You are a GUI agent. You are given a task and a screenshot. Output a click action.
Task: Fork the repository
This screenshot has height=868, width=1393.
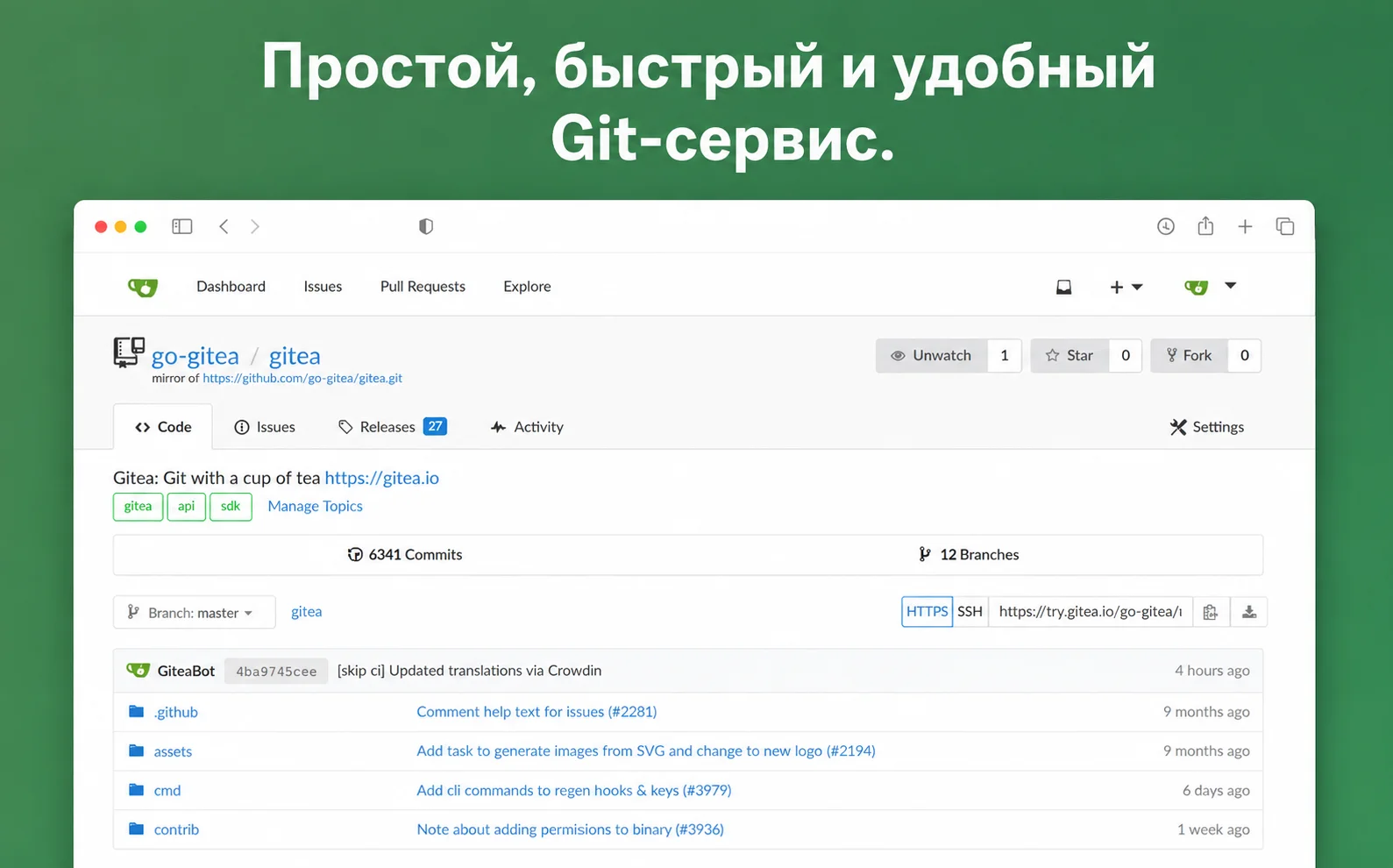1189,356
